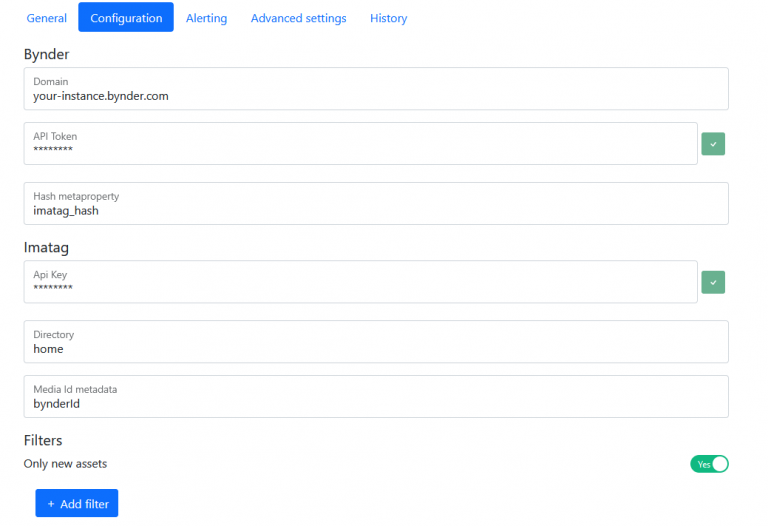
Task: Go to the Advanced settings tab
Action: point(298,18)
